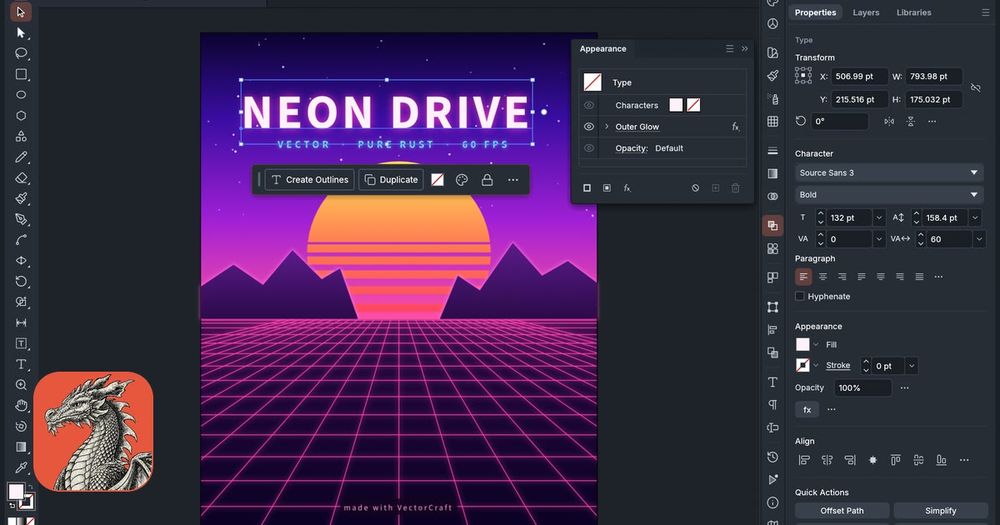The height and width of the screenshot is (525, 1000).
Task: Open the Properties panel options menu
Action: pos(985,12)
